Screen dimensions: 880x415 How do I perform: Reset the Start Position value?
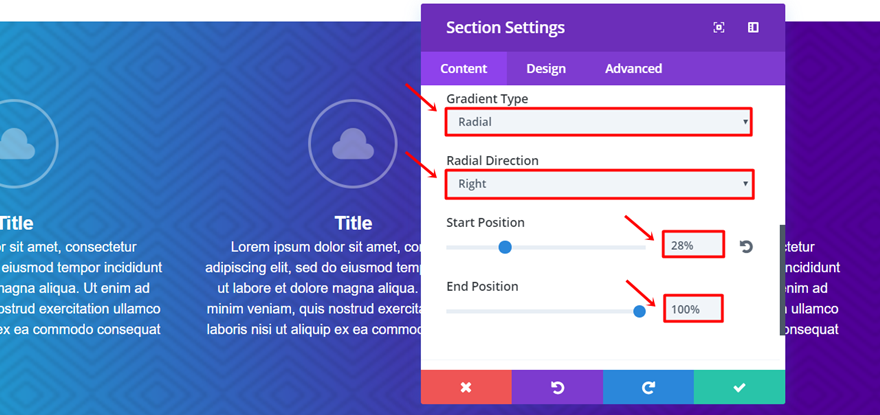point(746,246)
